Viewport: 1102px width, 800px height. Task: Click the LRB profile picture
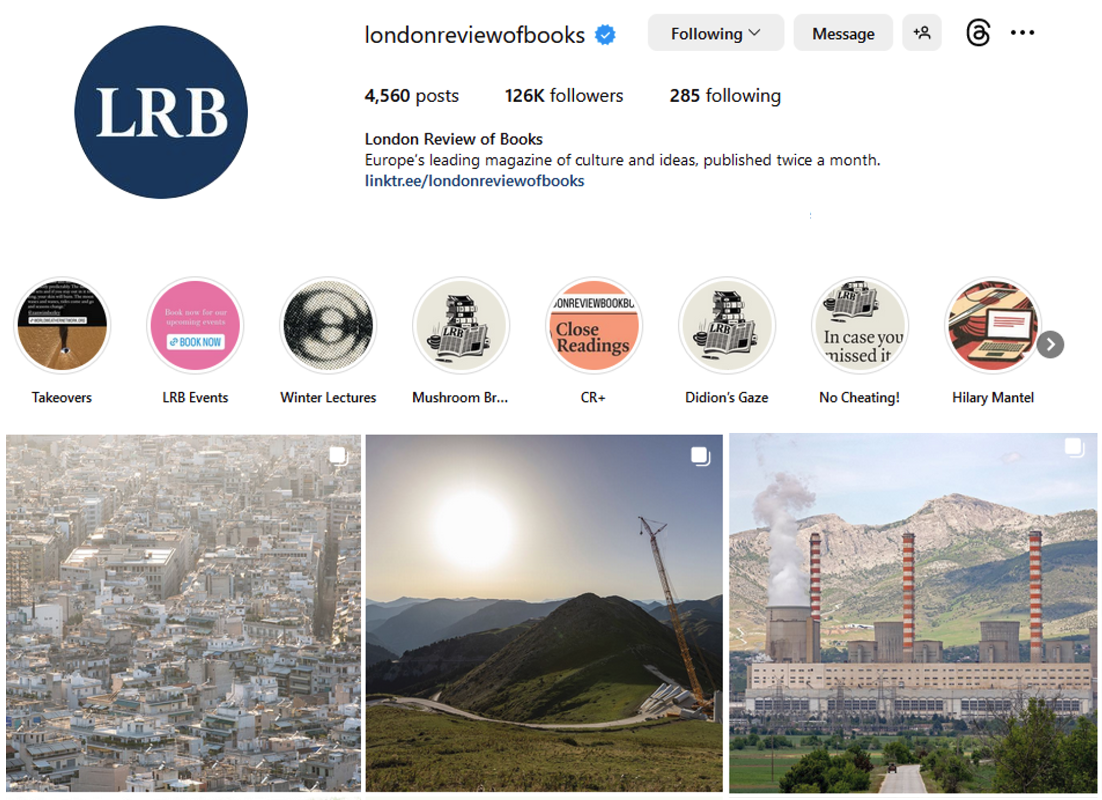click(161, 112)
